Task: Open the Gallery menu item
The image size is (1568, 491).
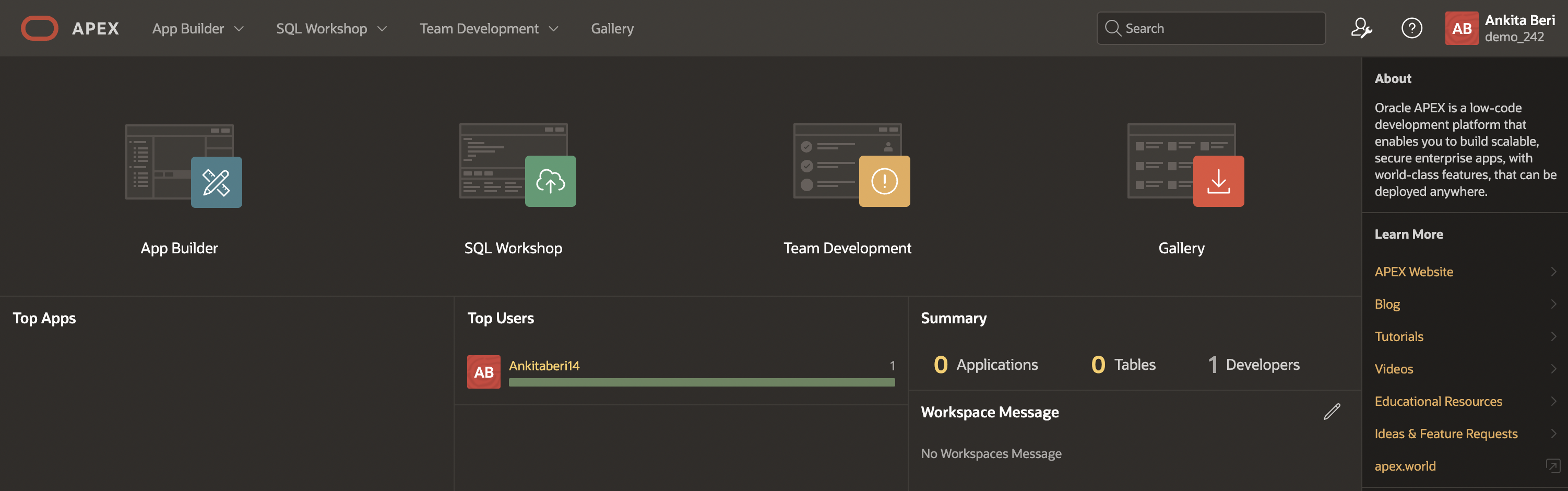Action: (612, 29)
